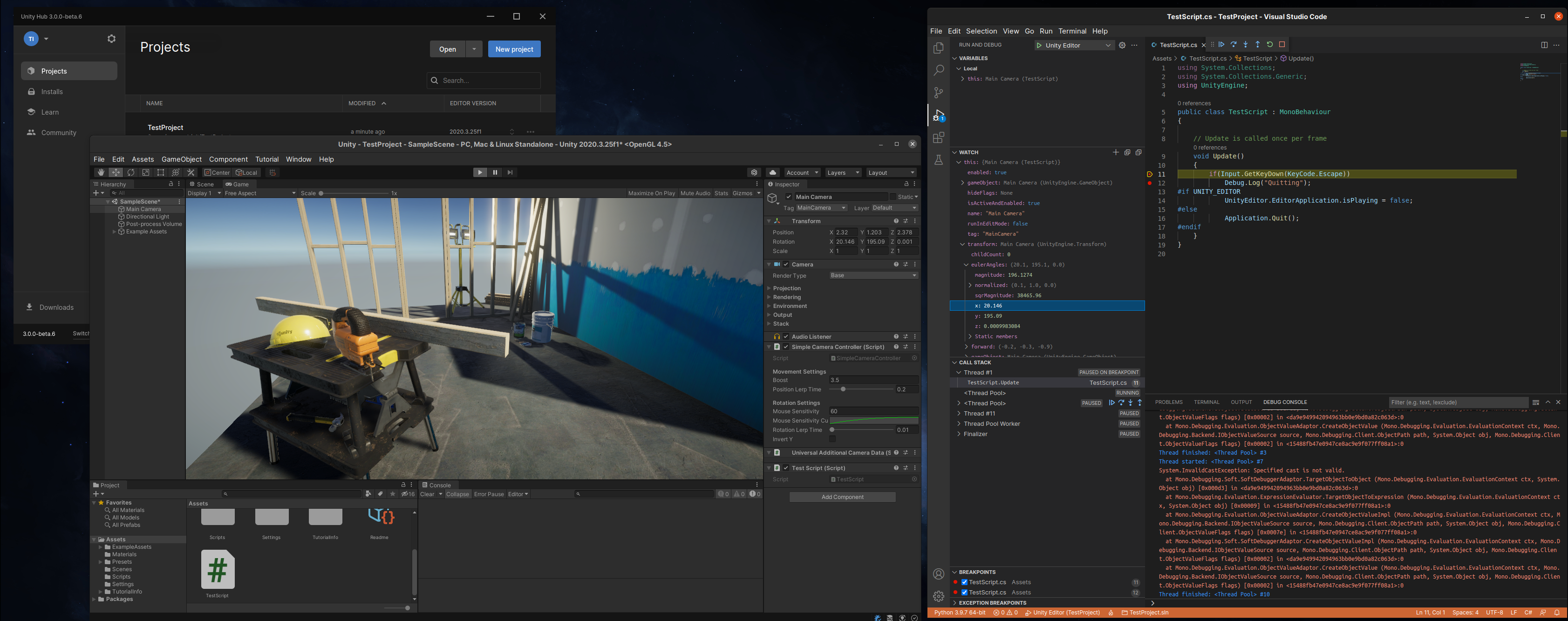Open VS Code Search sidebar icon
The height and width of the screenshot is (621, 1568).
(939, 71)
